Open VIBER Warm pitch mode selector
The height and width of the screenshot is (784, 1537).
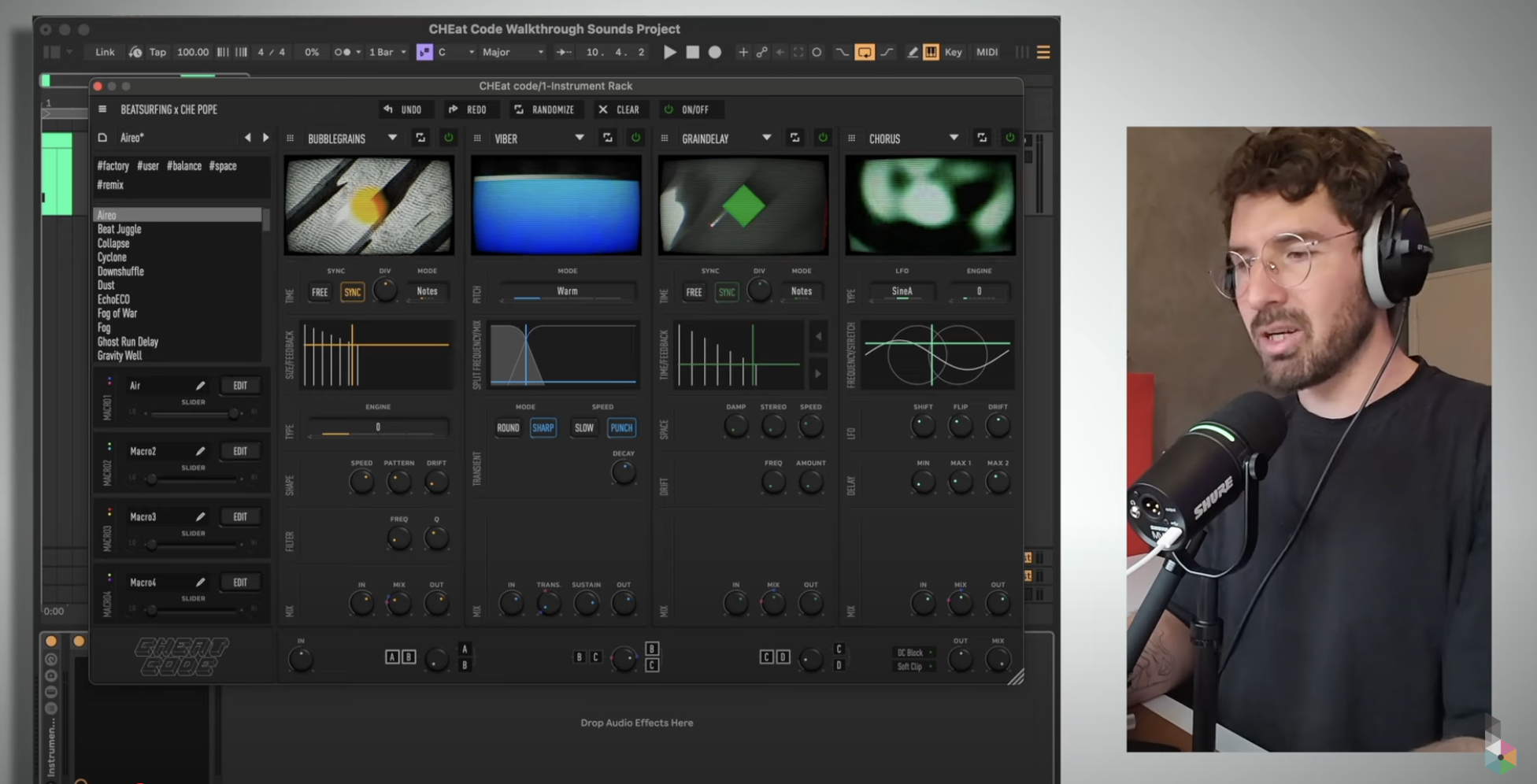pyautogui.click(x=568, y=292)
